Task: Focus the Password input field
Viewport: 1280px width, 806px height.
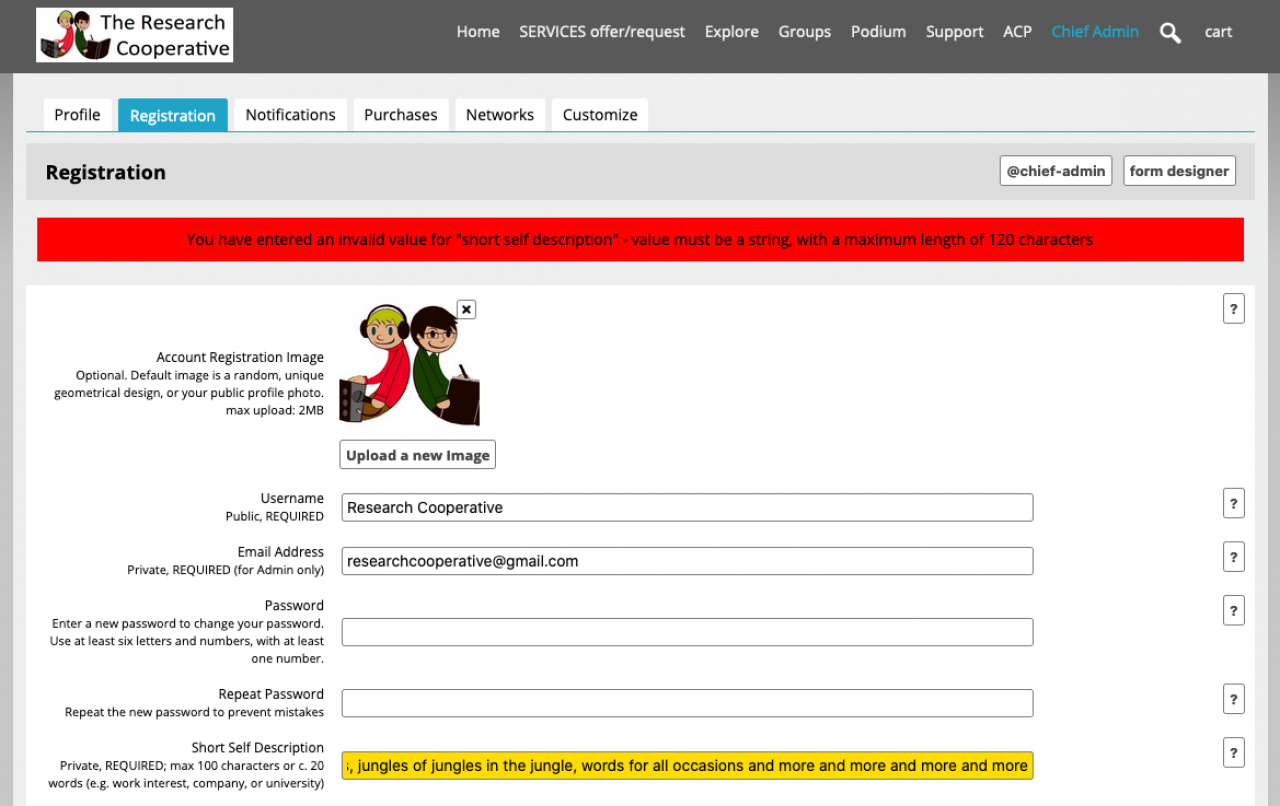Action: (687, 632)
